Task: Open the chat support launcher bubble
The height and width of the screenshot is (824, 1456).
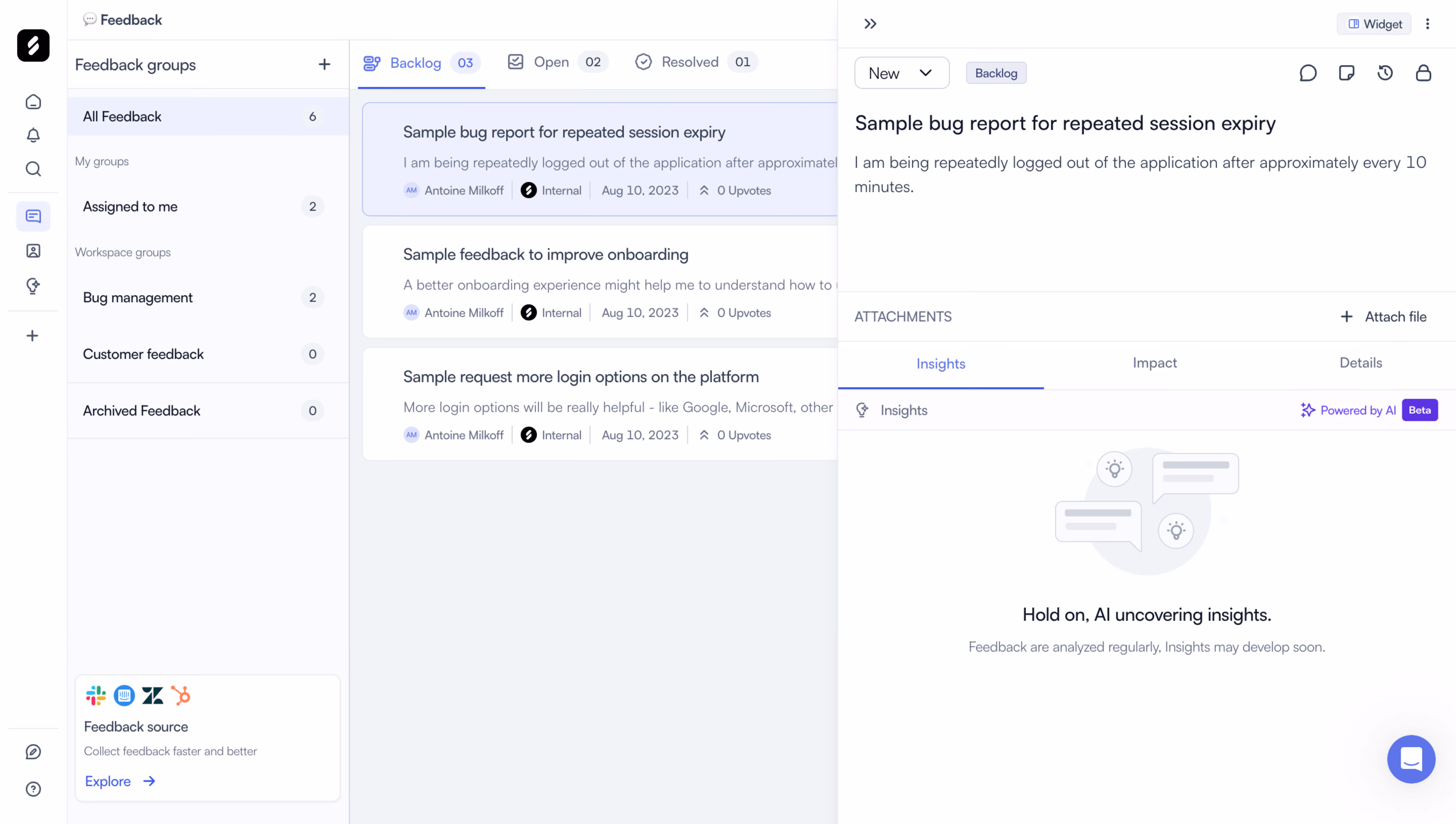Action: click(1411, 759)
